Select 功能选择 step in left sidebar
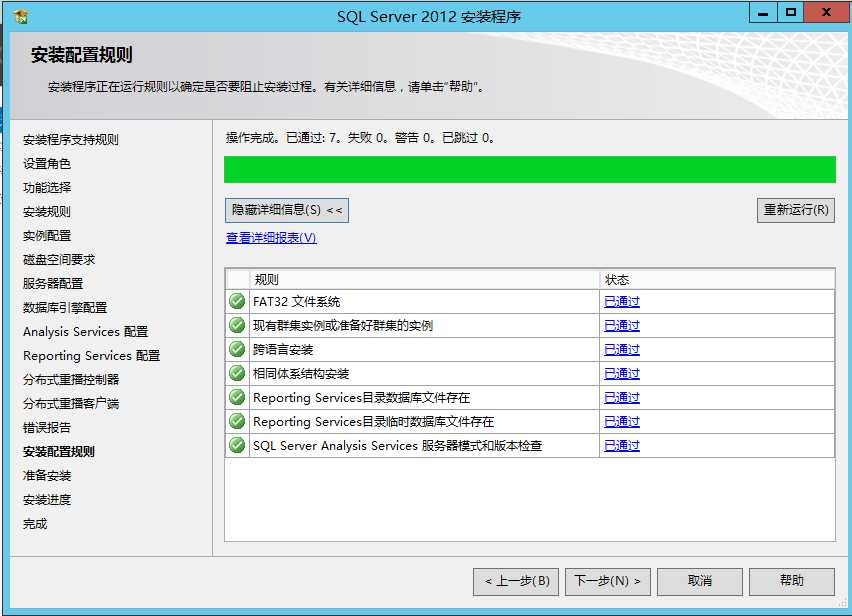The image size is (852, 616). [47, 188]
